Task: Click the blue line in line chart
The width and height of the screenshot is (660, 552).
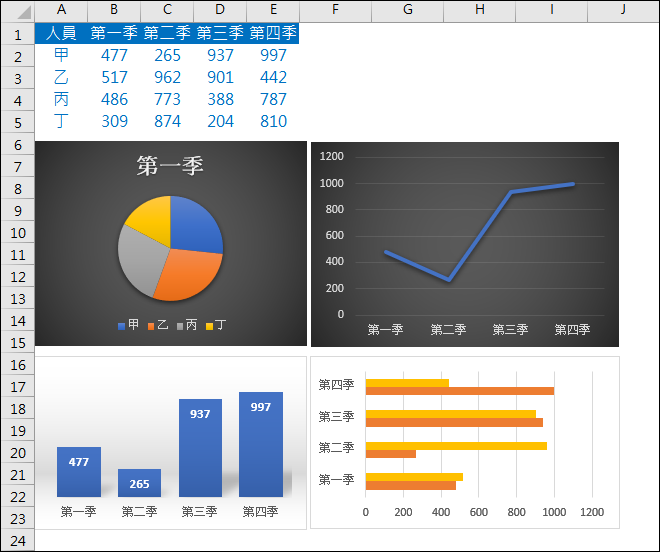Action: [480, 236]
